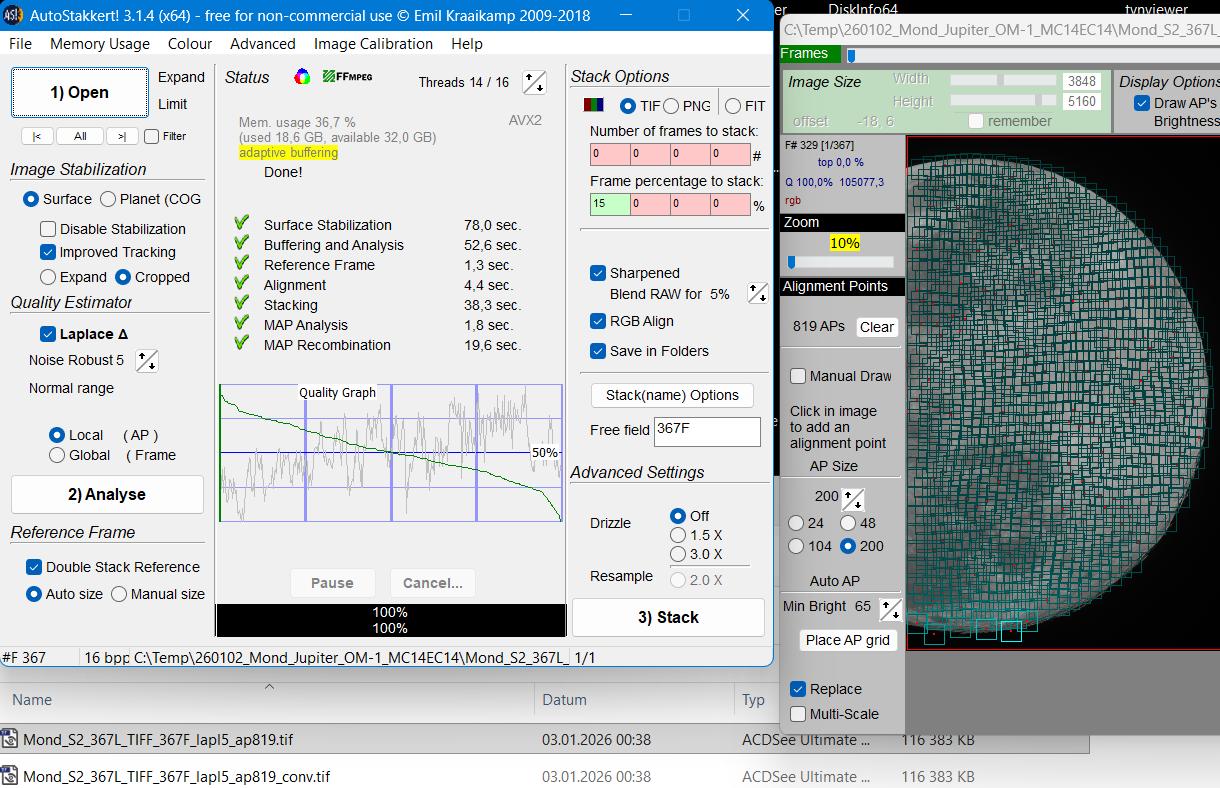The width and height of the screenshot is (1220, 788).
Task: Open the Colour menu
Action: pos(190,44)
